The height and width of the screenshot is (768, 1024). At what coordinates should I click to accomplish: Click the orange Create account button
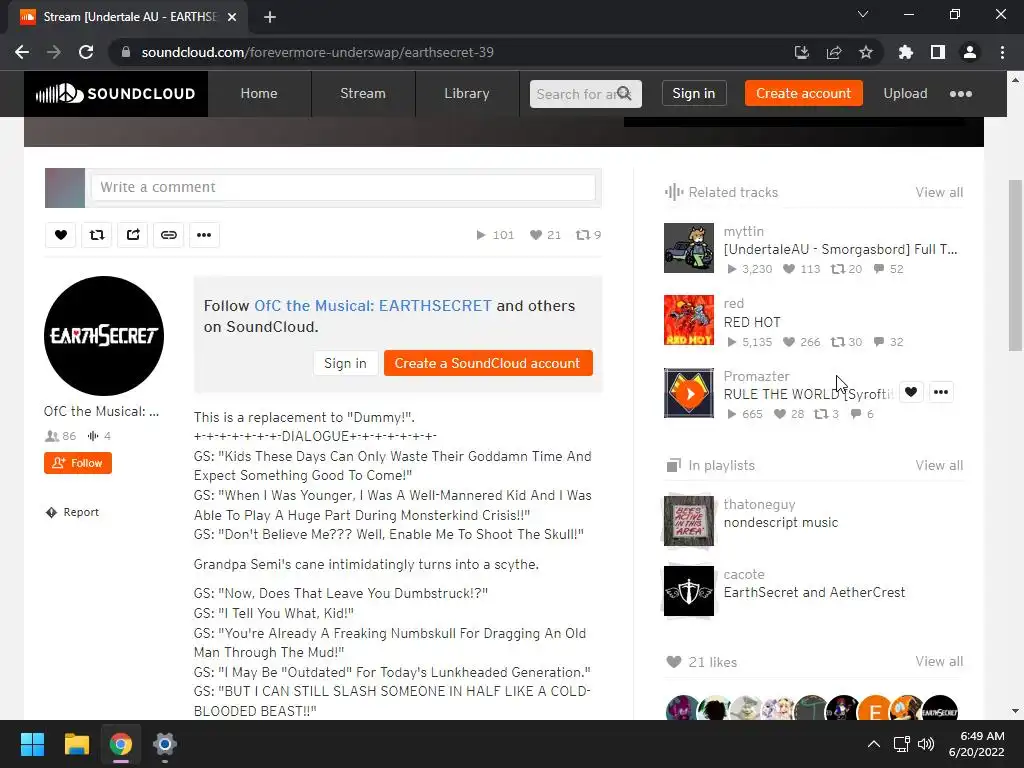[803, 93]
